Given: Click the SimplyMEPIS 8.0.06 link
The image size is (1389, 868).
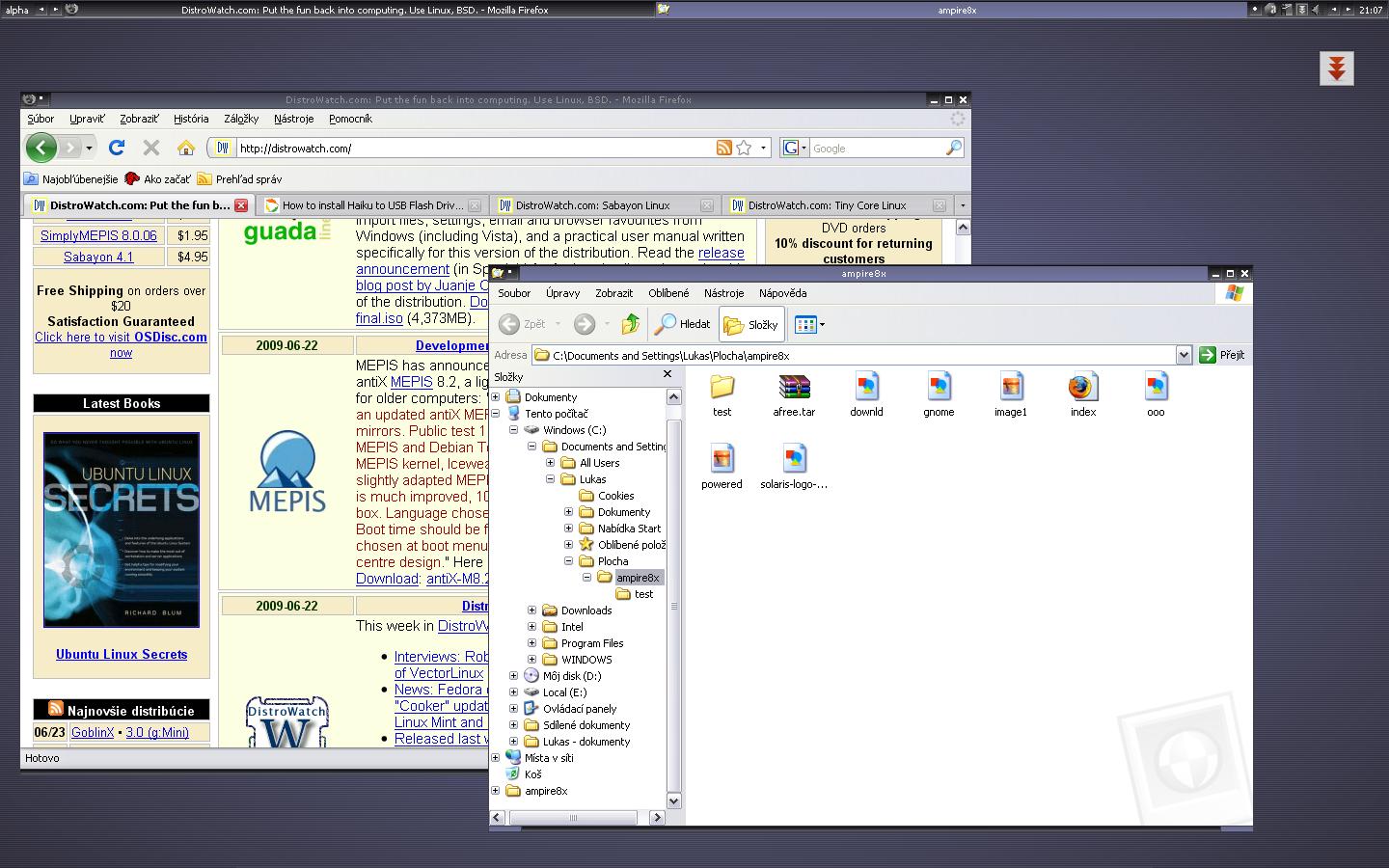Looking at the screenshot, I should point(98,235).
